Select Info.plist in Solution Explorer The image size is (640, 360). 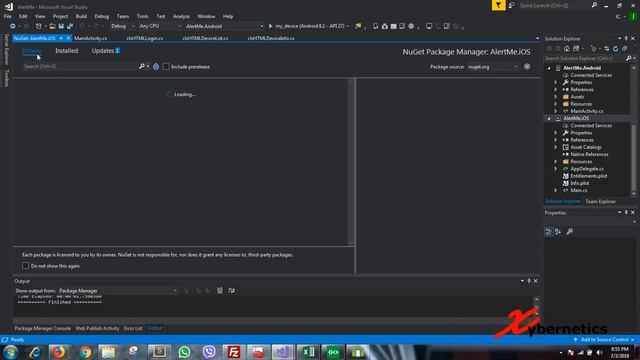click(580, 183)
